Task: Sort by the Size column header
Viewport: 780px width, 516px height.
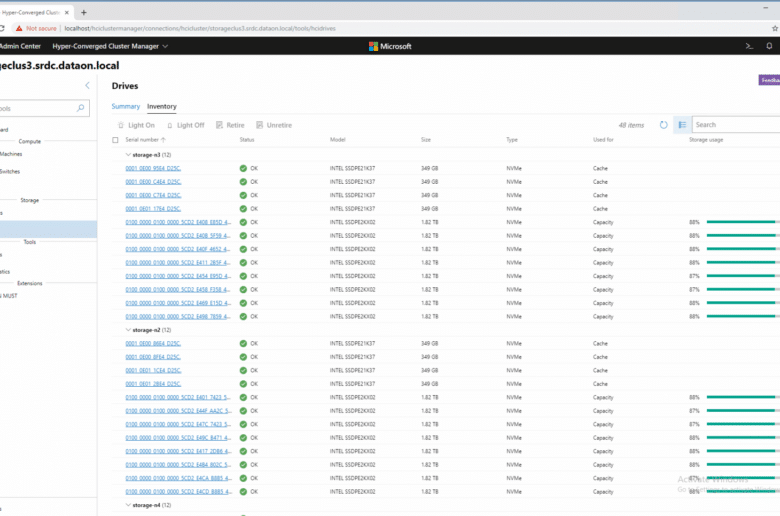Action: point(426,140)
